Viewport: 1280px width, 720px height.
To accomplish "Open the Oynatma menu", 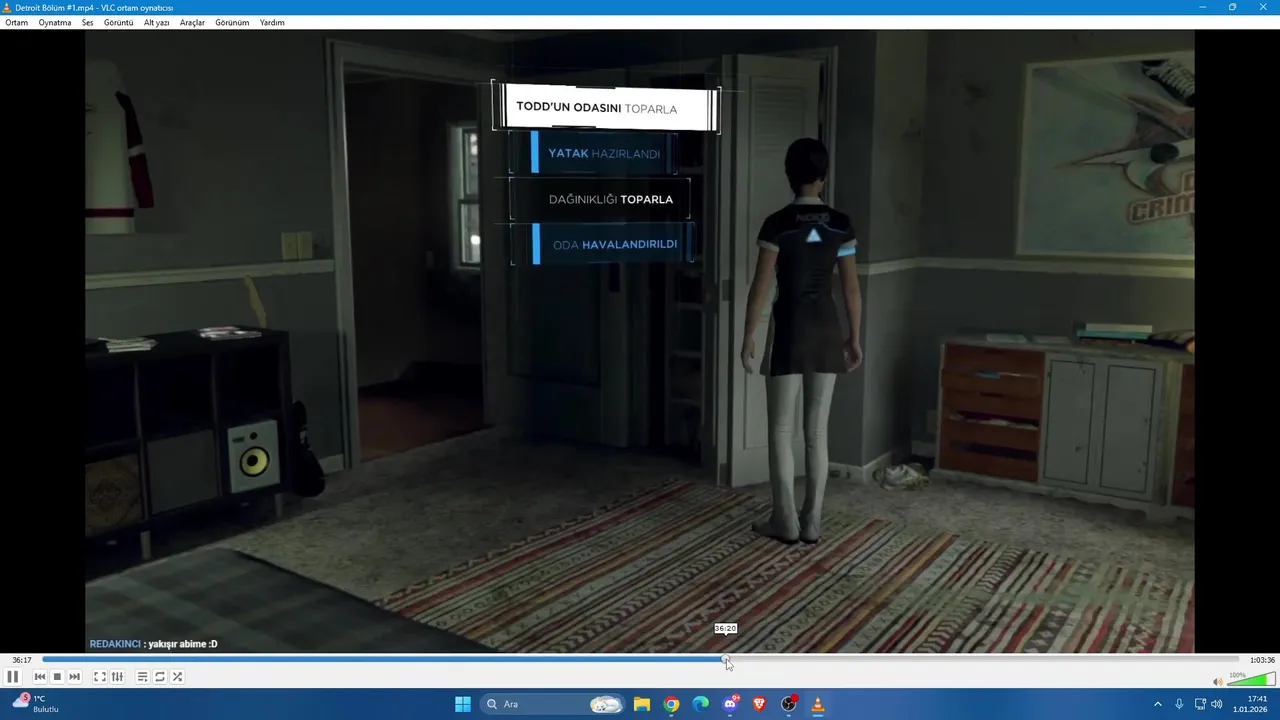I will [x=55, y=22].
